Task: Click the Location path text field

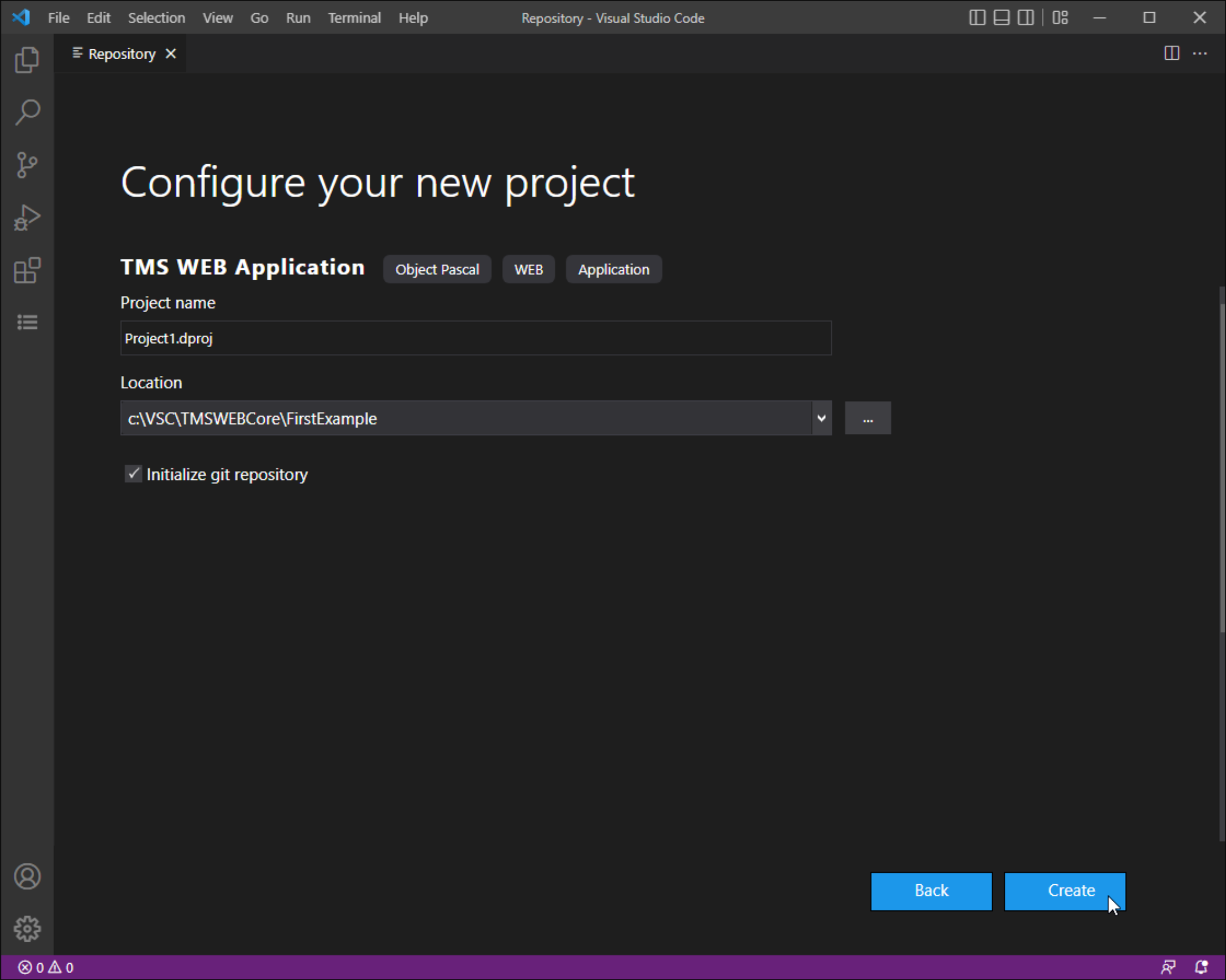Action: pyautogui.click(x=466, y=418)
